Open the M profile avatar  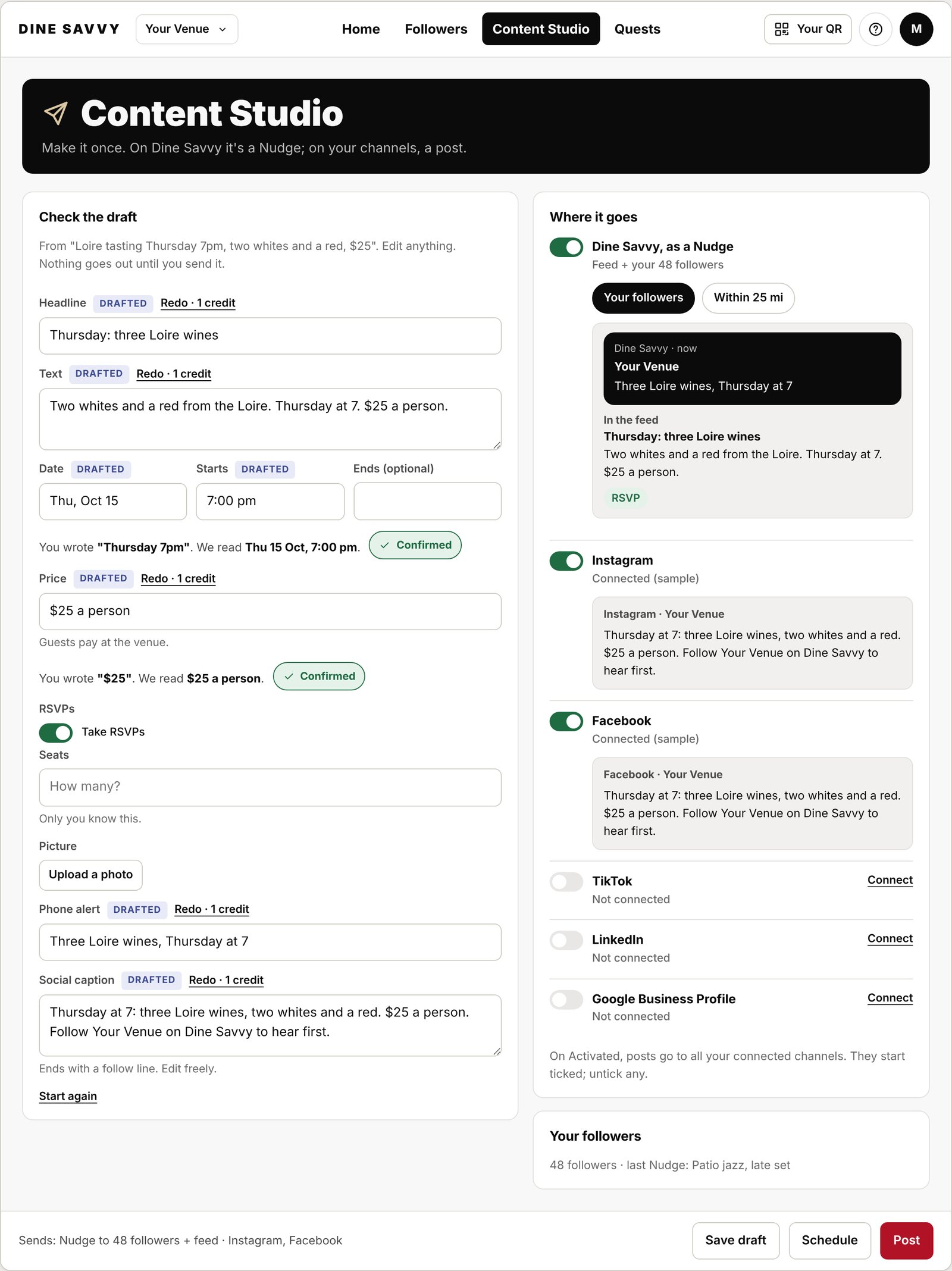pos(916,29)
